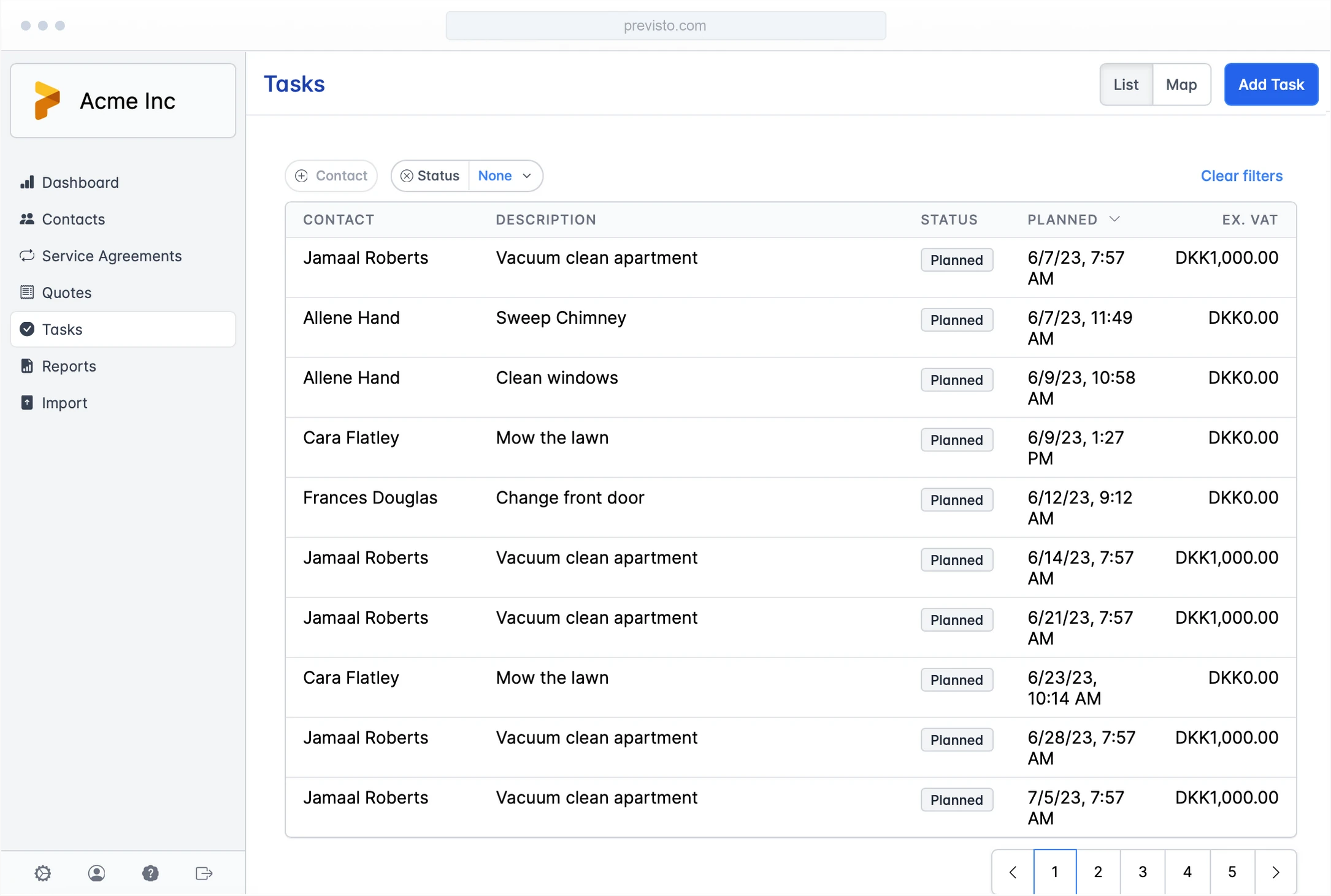Click the Service Agreements refresh icon
Image resolution: width=1331 pixels, height=896 pixels.
[x=28, y=256]
